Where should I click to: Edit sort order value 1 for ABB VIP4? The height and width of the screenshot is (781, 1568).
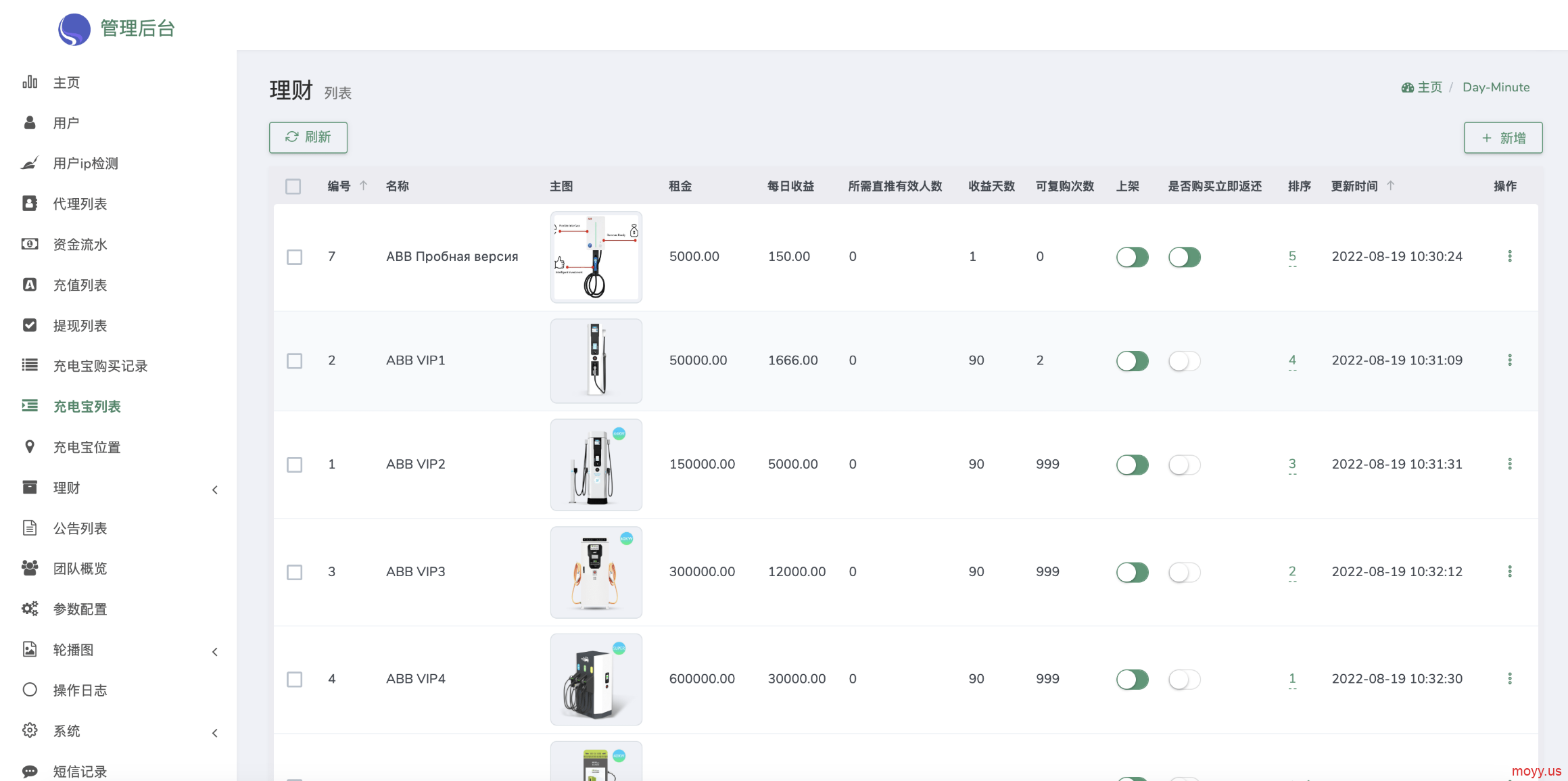pos(1292,678)
